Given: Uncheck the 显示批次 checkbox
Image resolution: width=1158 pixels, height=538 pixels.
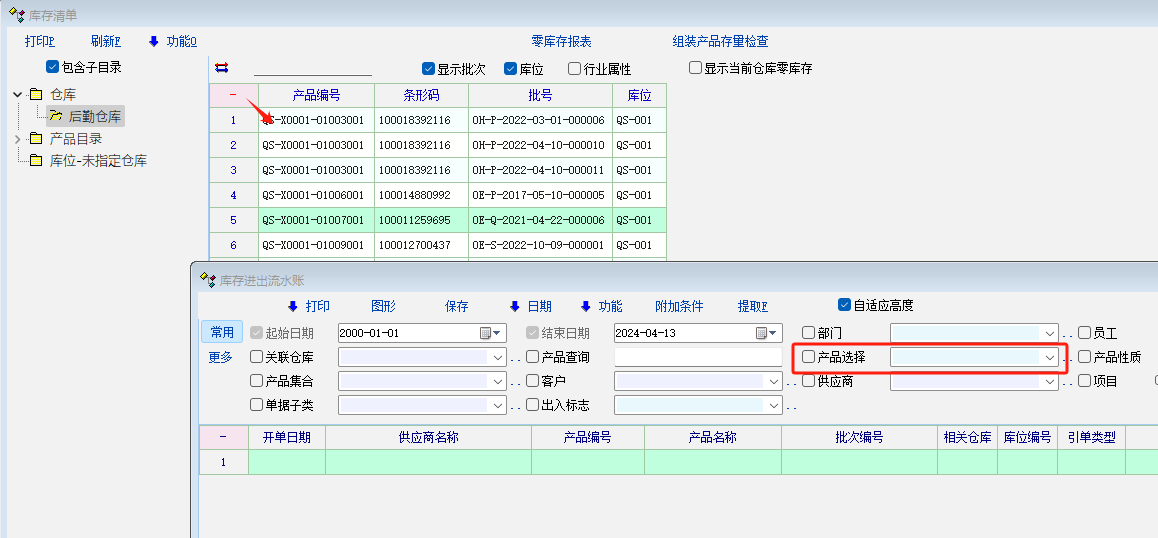Looking at the screenshot, I should click(428, 69).
